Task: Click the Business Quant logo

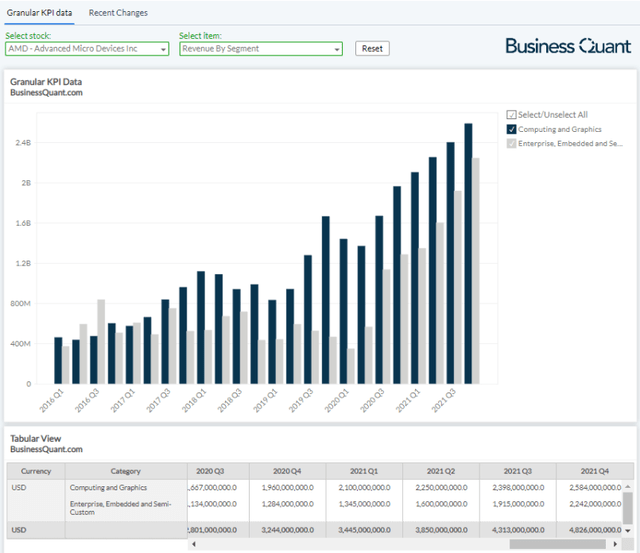Action: pyautogui.click(x=567, y=46)
